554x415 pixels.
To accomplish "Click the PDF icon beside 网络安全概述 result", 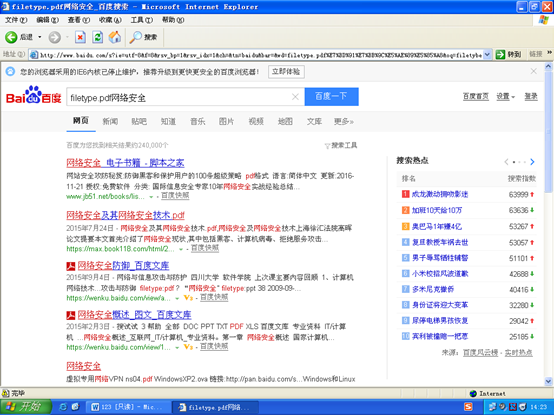I will click(x=71, y=315).
